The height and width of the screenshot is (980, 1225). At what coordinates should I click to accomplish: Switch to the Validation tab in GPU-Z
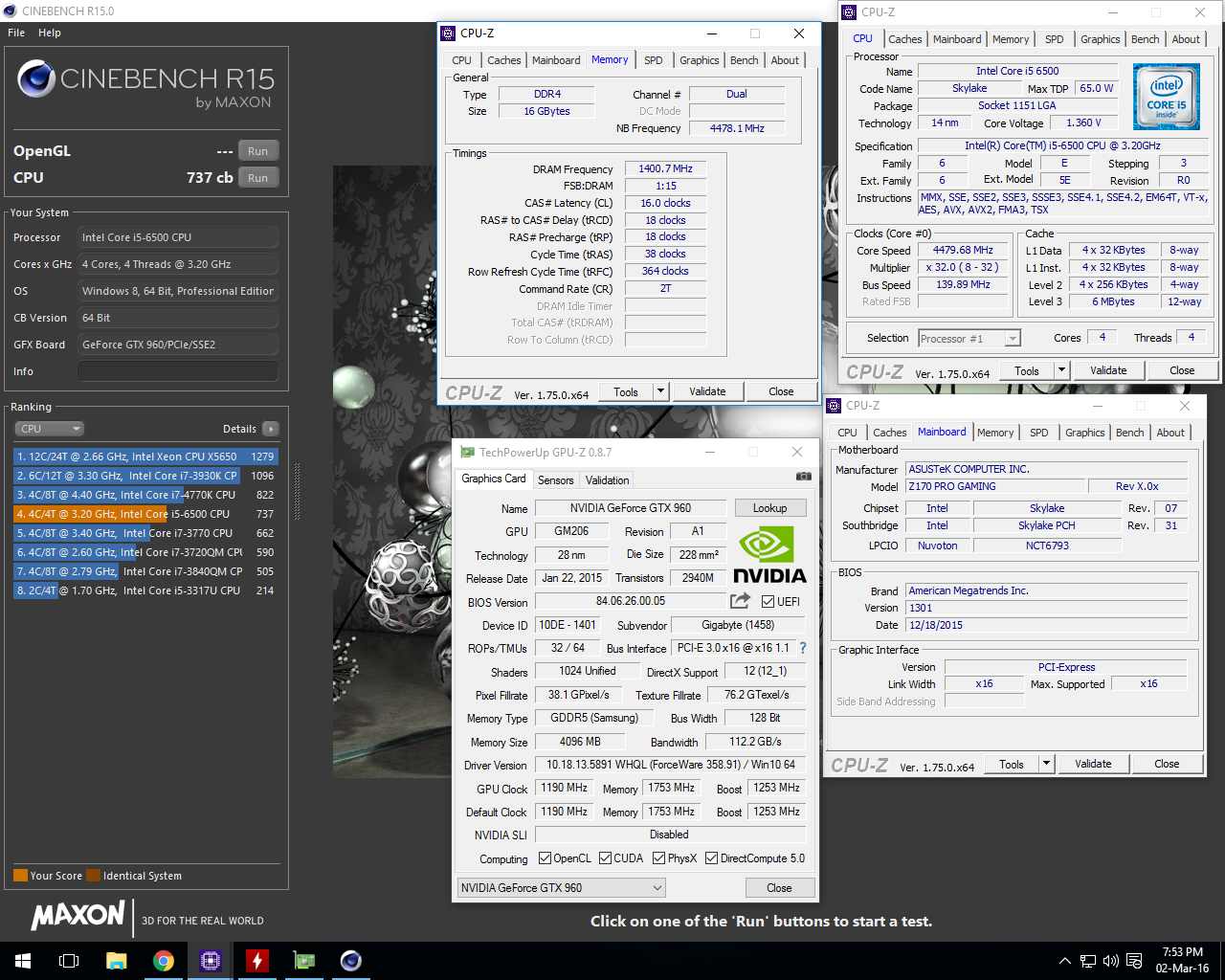(607, 480)
